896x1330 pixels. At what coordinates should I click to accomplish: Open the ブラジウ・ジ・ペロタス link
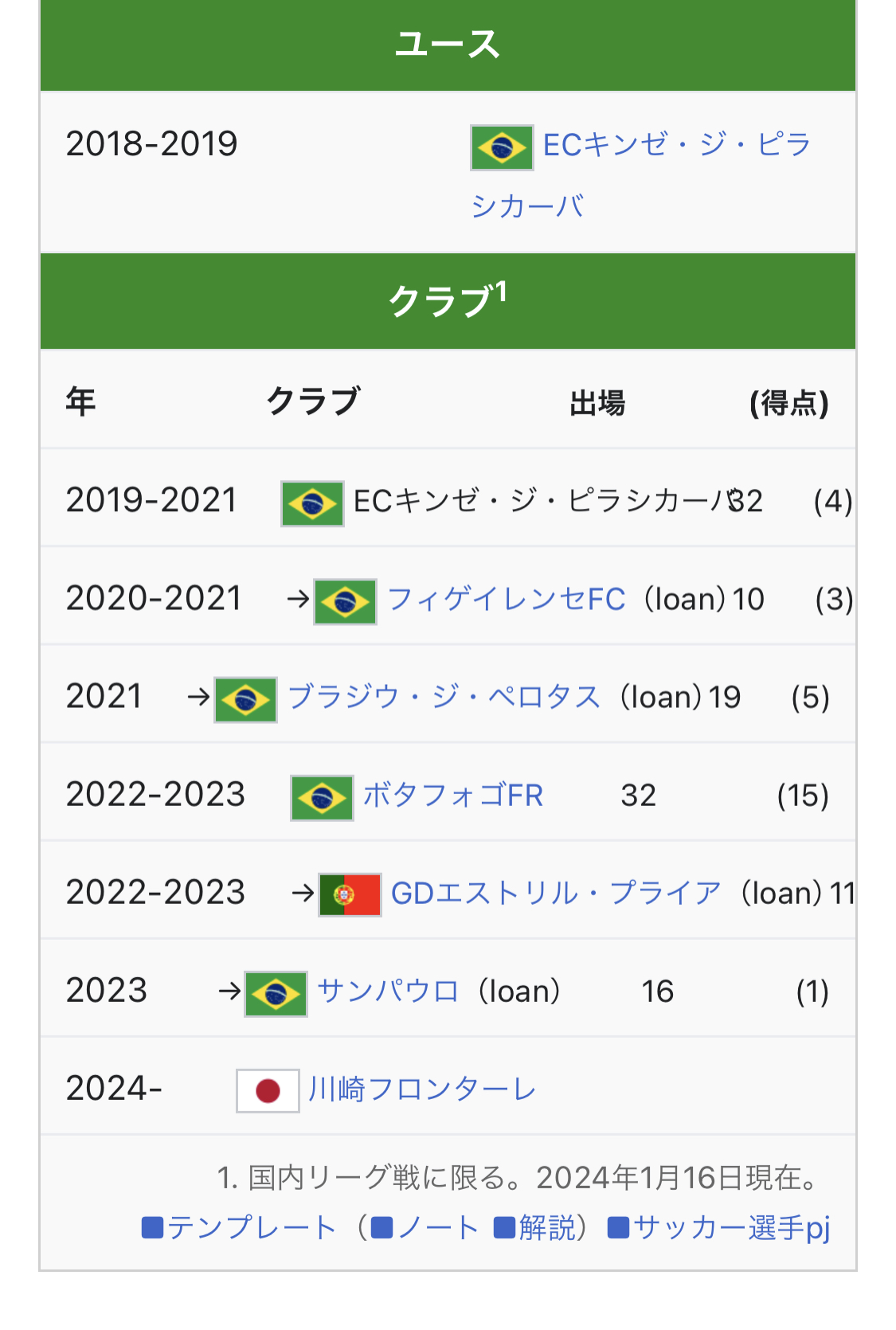pyautogui.click(x=444, y=697)
